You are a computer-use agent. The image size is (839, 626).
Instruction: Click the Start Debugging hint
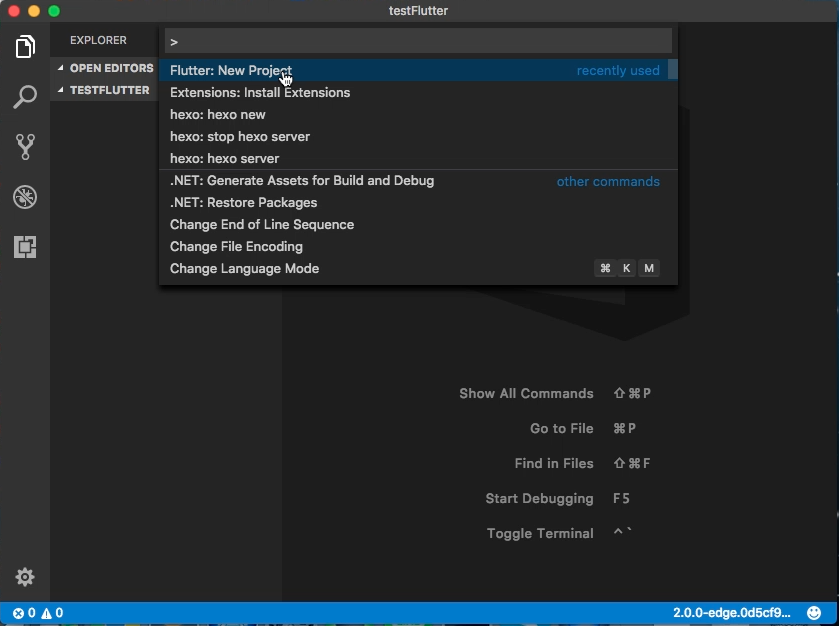point(539,499)
